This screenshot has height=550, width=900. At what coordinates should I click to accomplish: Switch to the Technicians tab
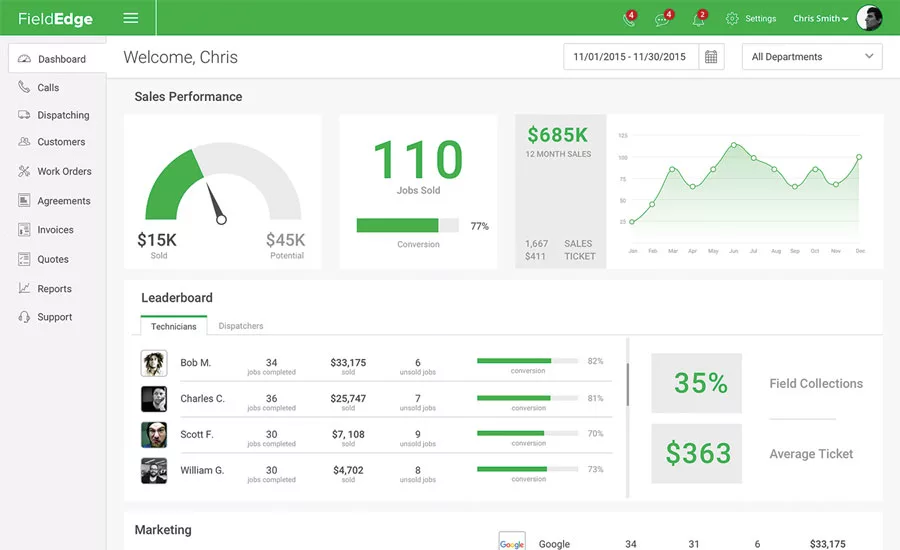click(x=173, y=326)
